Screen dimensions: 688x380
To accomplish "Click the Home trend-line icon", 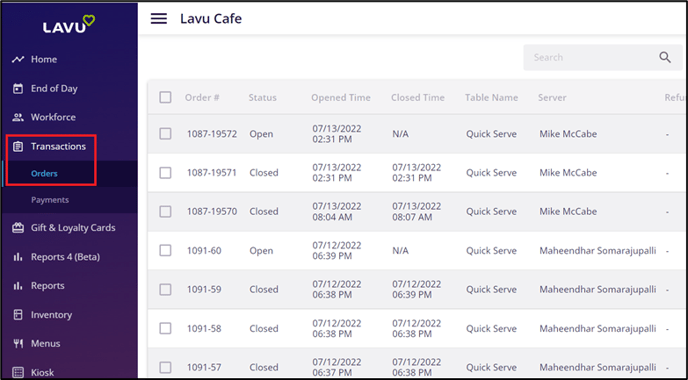I will tap(18, 59).
